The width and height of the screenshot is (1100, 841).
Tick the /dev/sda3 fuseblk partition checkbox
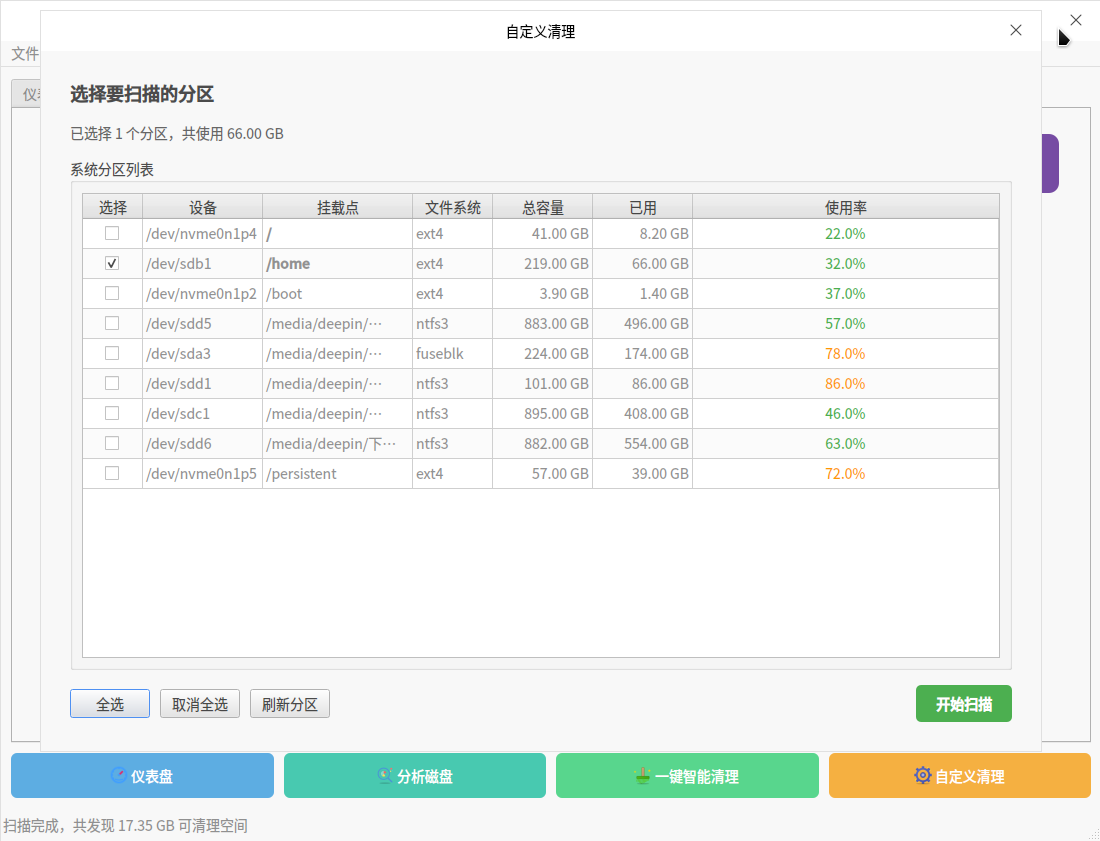[x=112, y=353]
